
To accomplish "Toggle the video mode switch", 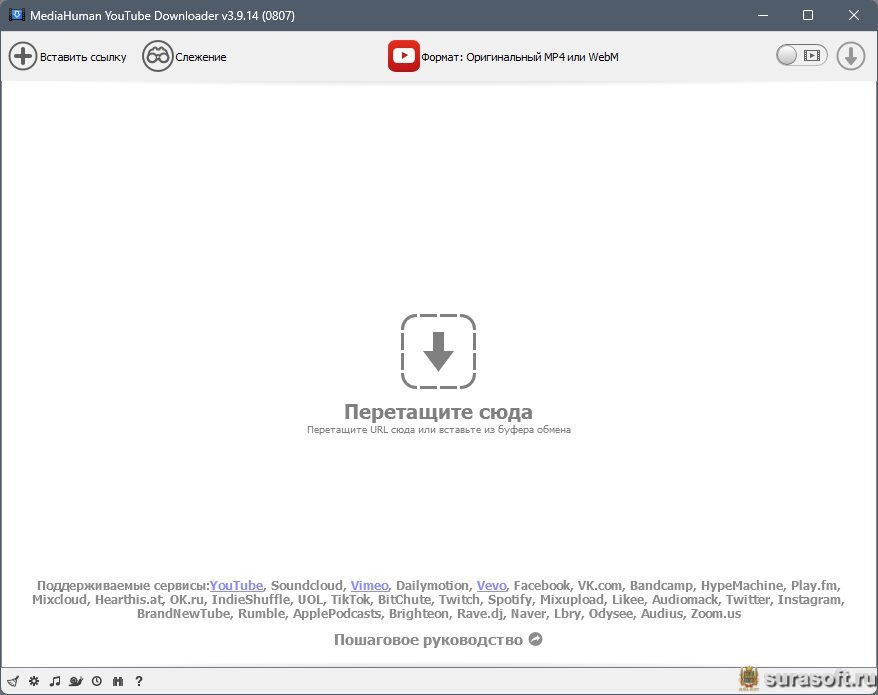I will [x=801, y=55].
